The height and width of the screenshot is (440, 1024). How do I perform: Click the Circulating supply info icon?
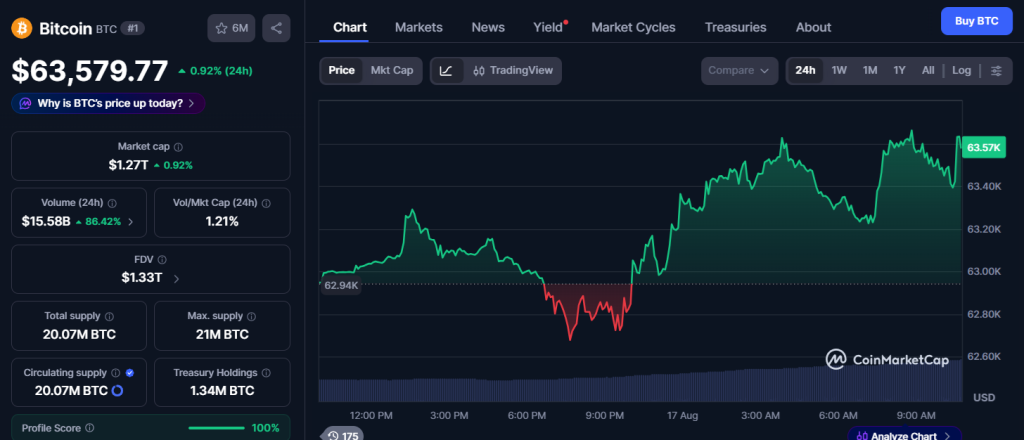pos(116,373)
